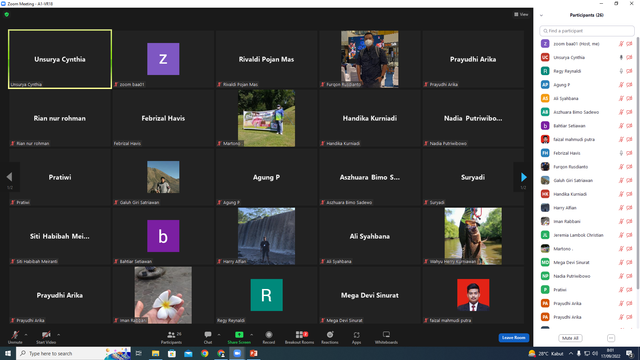Go to previous gallery page arrow
Image resolution: width=640 pixels, height=360 pixels.
tap(9, 177)
